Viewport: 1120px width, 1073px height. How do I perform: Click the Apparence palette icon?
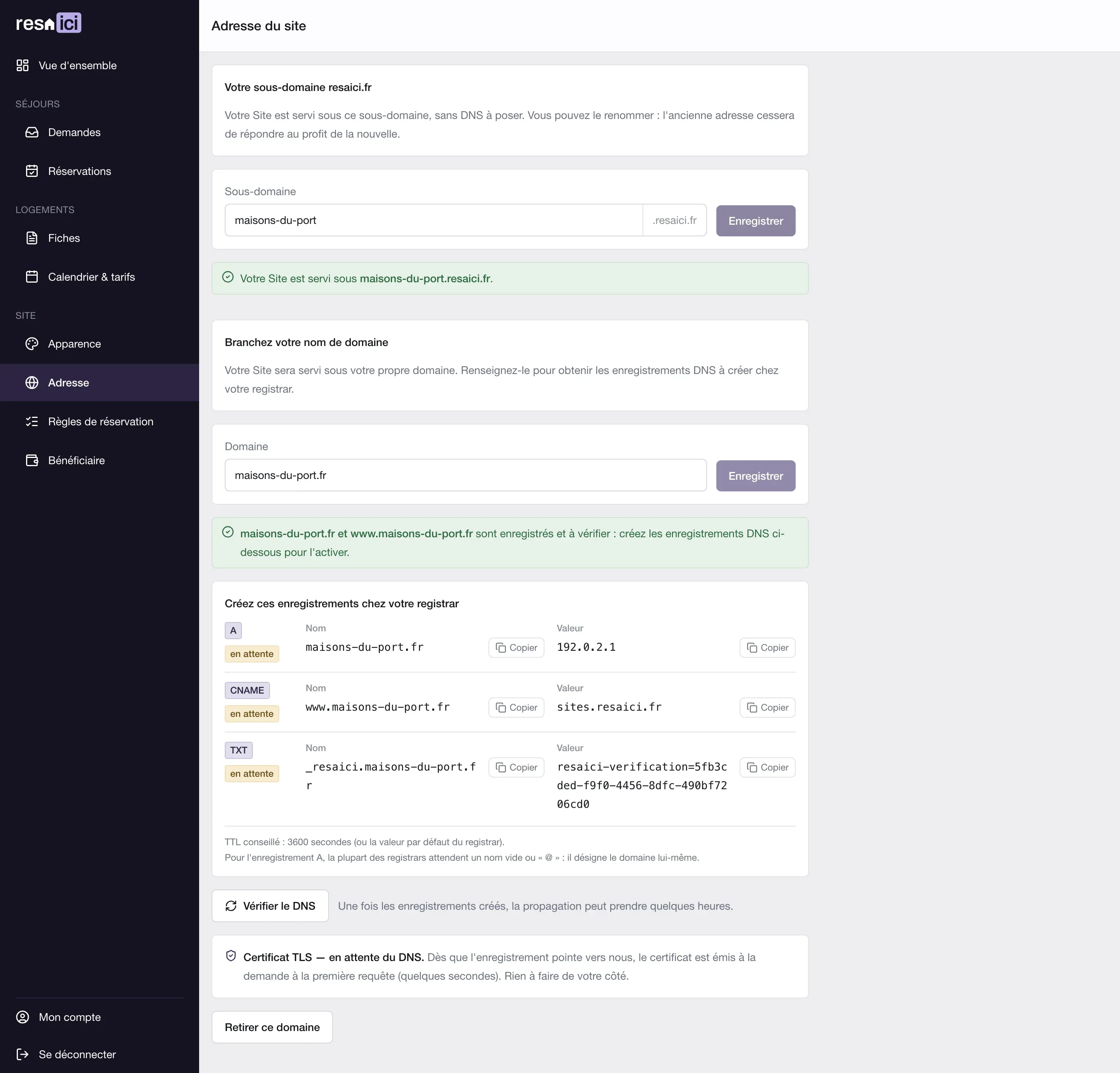(32, 344)
